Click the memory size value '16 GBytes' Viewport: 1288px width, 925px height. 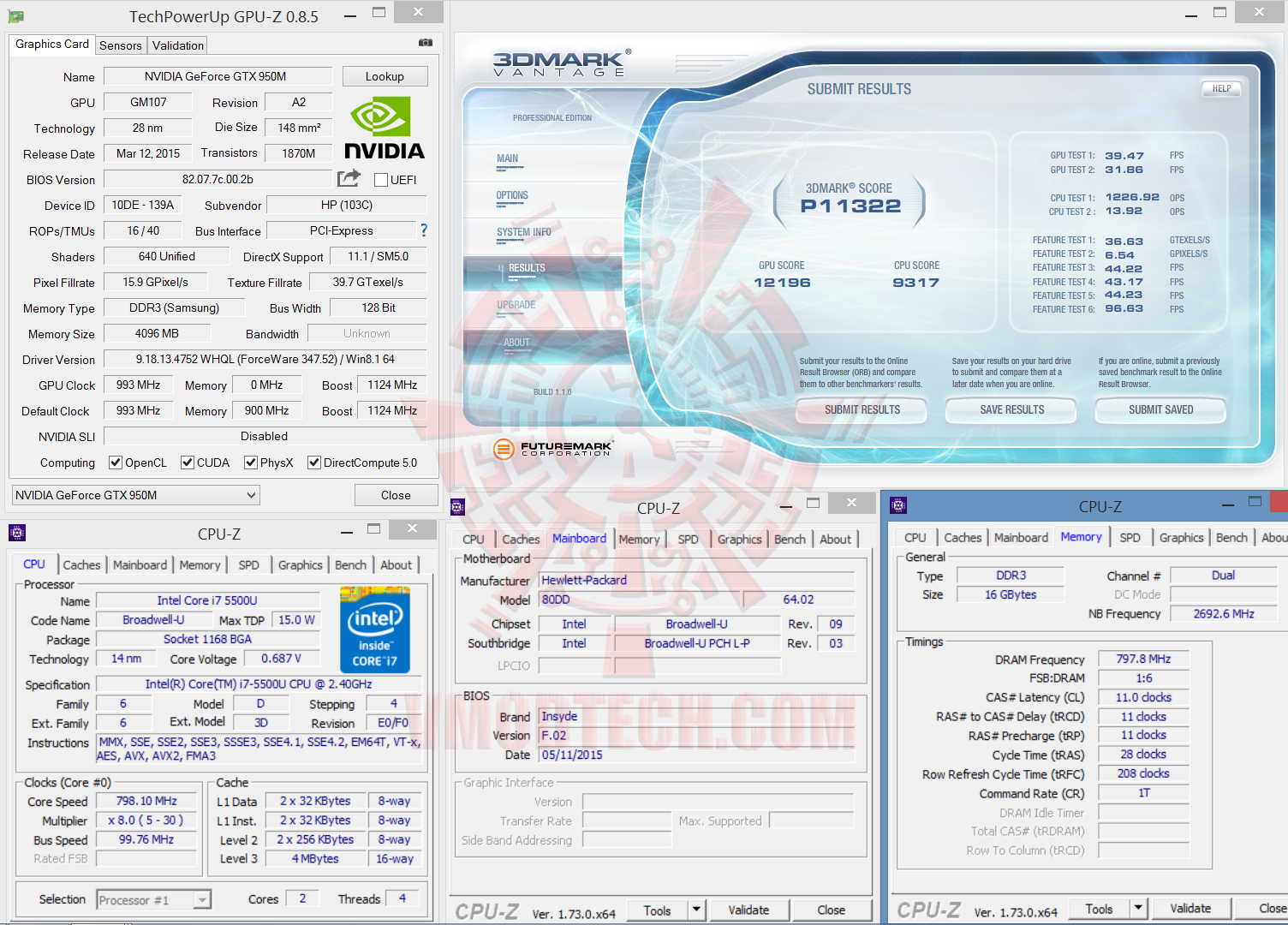coord(1011,594)
